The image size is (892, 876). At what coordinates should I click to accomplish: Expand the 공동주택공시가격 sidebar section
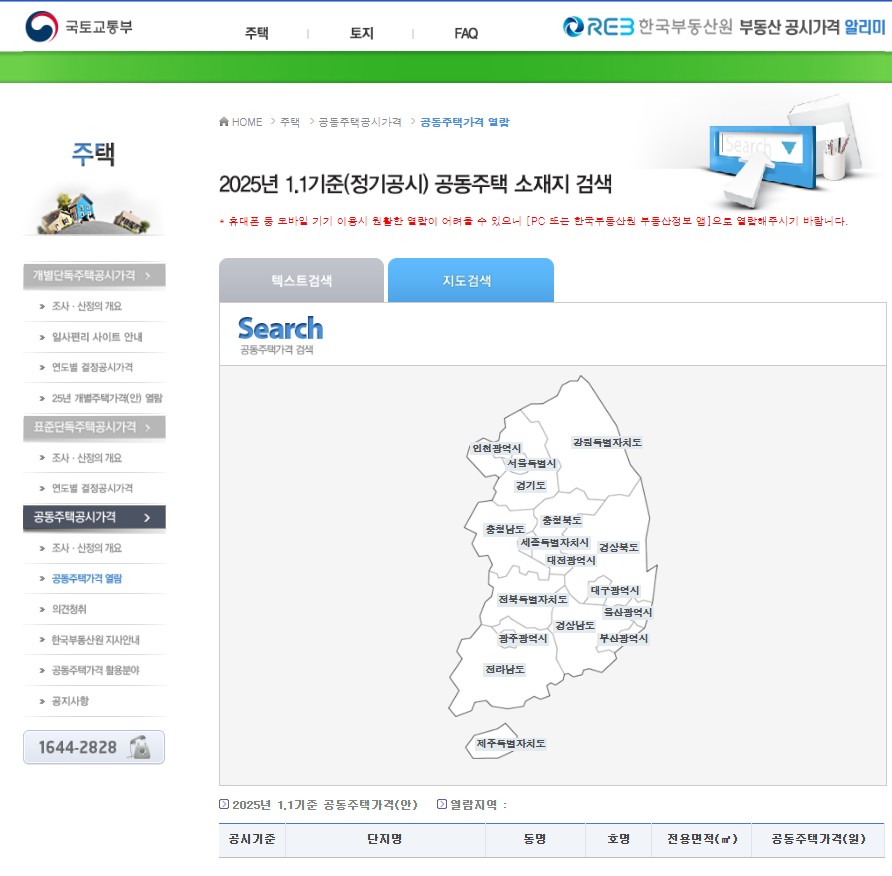[x=93, y=518]
